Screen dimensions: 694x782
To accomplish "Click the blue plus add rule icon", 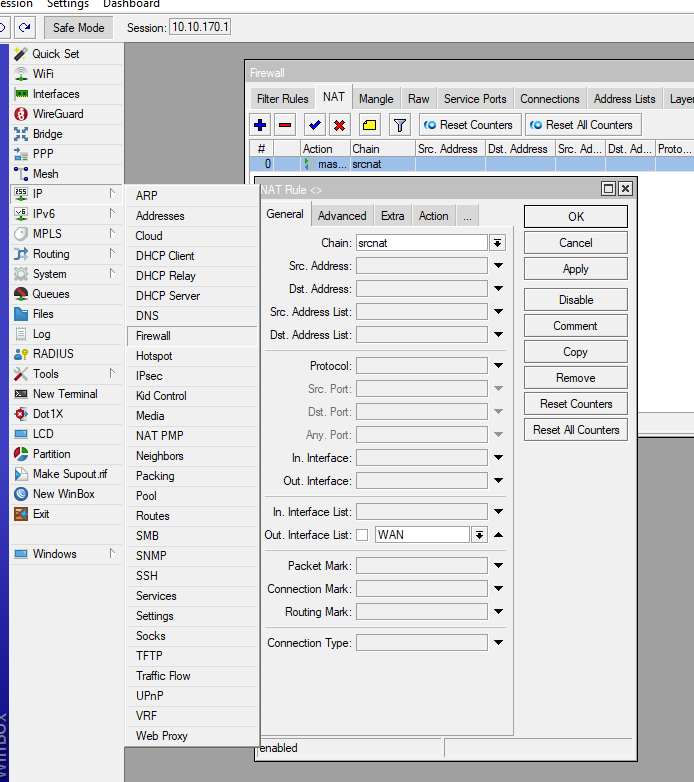I will (x=260, y=125).
